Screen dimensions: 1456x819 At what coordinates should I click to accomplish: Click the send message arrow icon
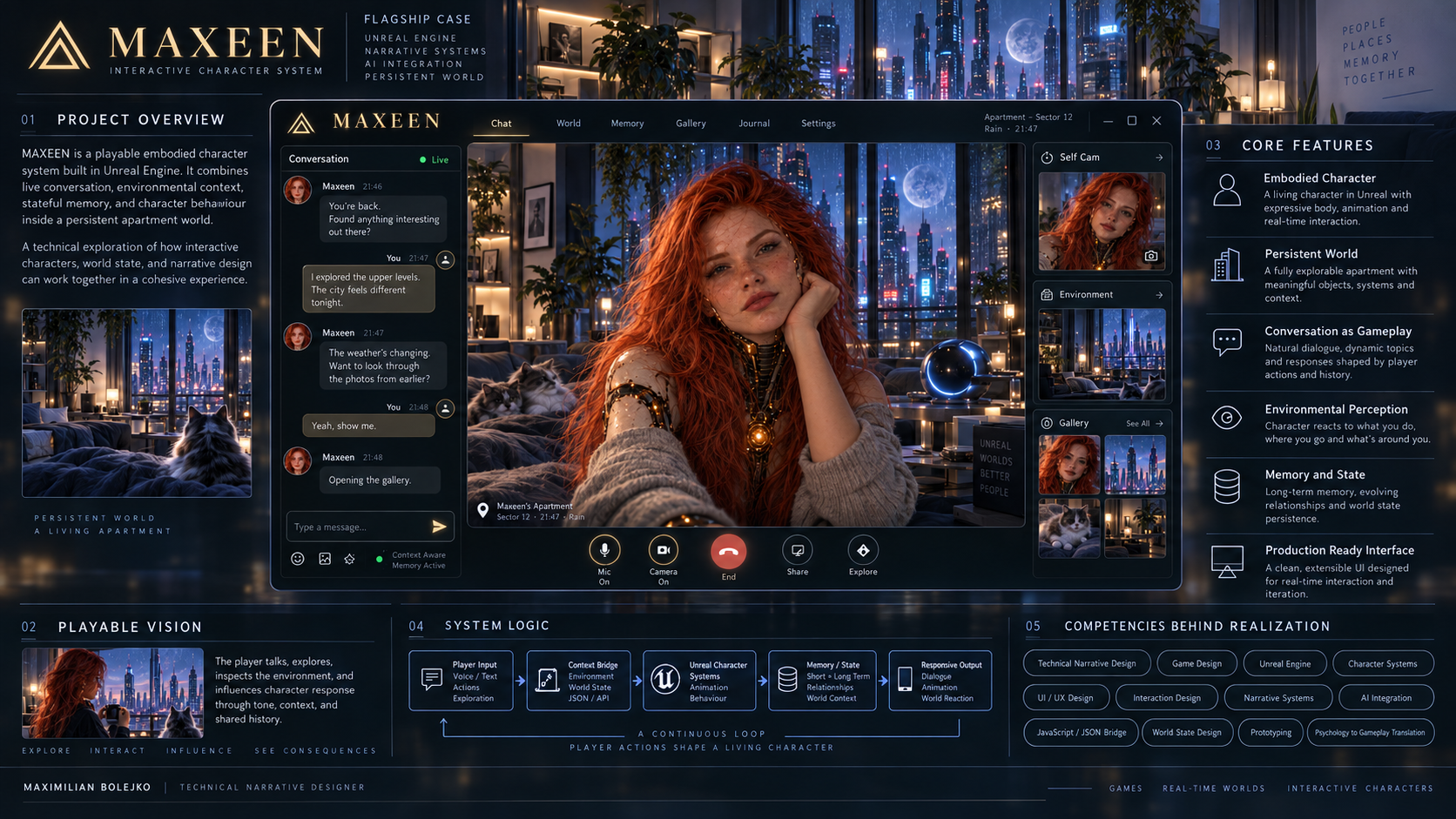(x=439, y=527)
